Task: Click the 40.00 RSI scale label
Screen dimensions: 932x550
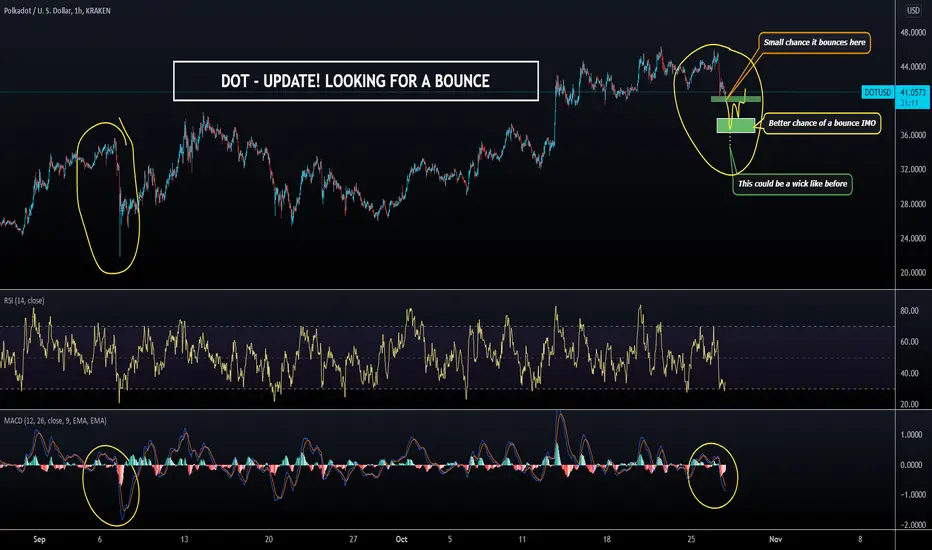Action: 909,373
